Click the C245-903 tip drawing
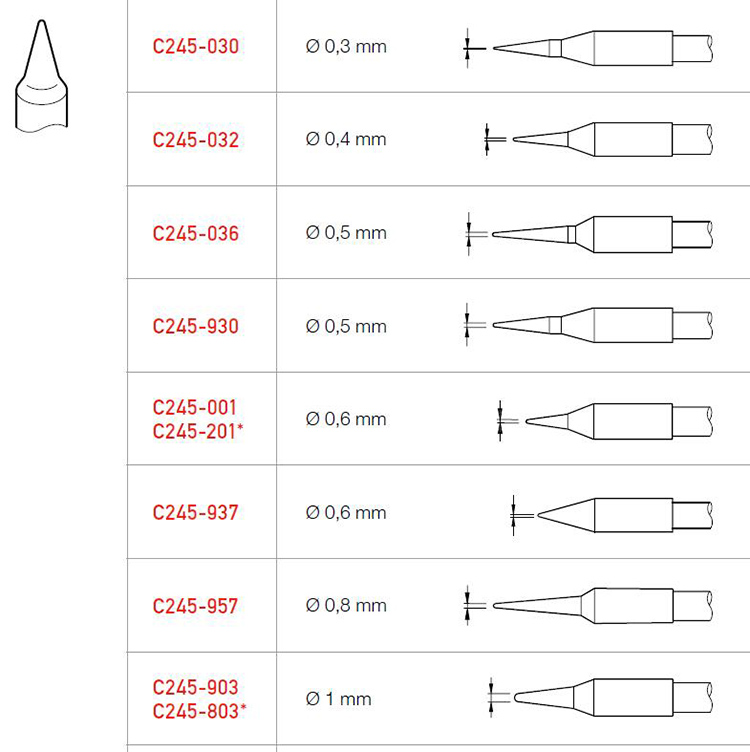Viewport: 750px width, 752px height. click(x=599, y=698)
